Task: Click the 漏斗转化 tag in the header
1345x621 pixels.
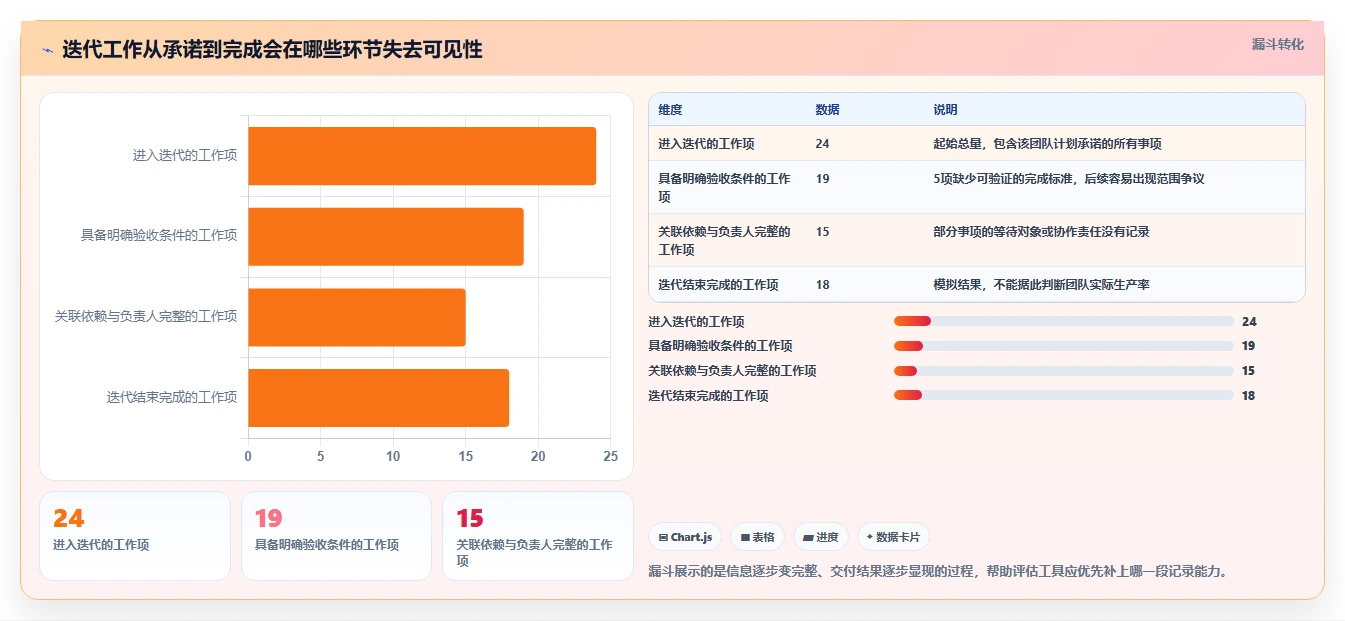Action: (1277, 44)
